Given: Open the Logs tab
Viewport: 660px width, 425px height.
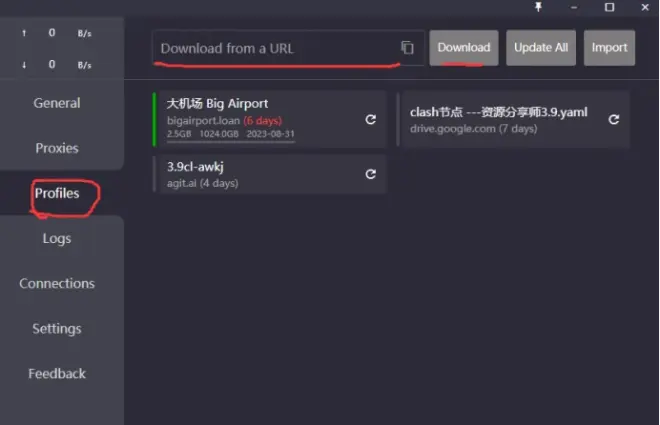Looking at the screenshot, I should tap(57, 238).
